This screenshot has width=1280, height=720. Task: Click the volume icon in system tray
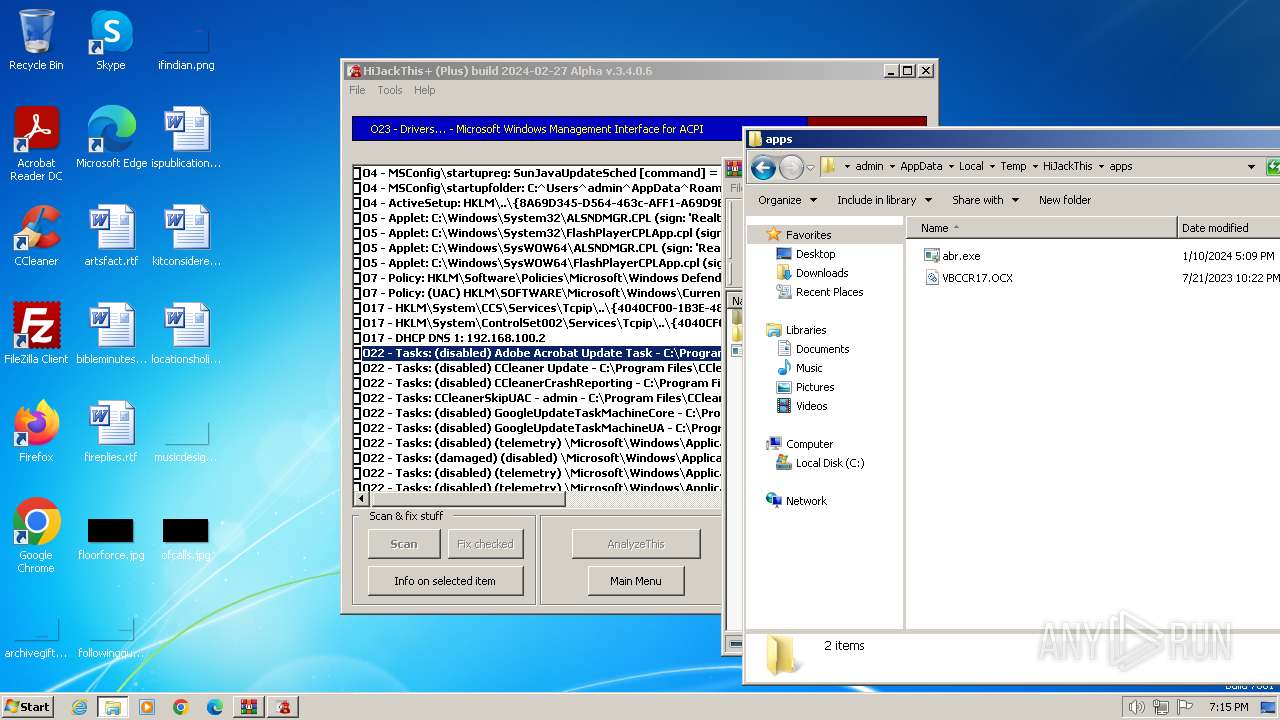point(1136,707)
